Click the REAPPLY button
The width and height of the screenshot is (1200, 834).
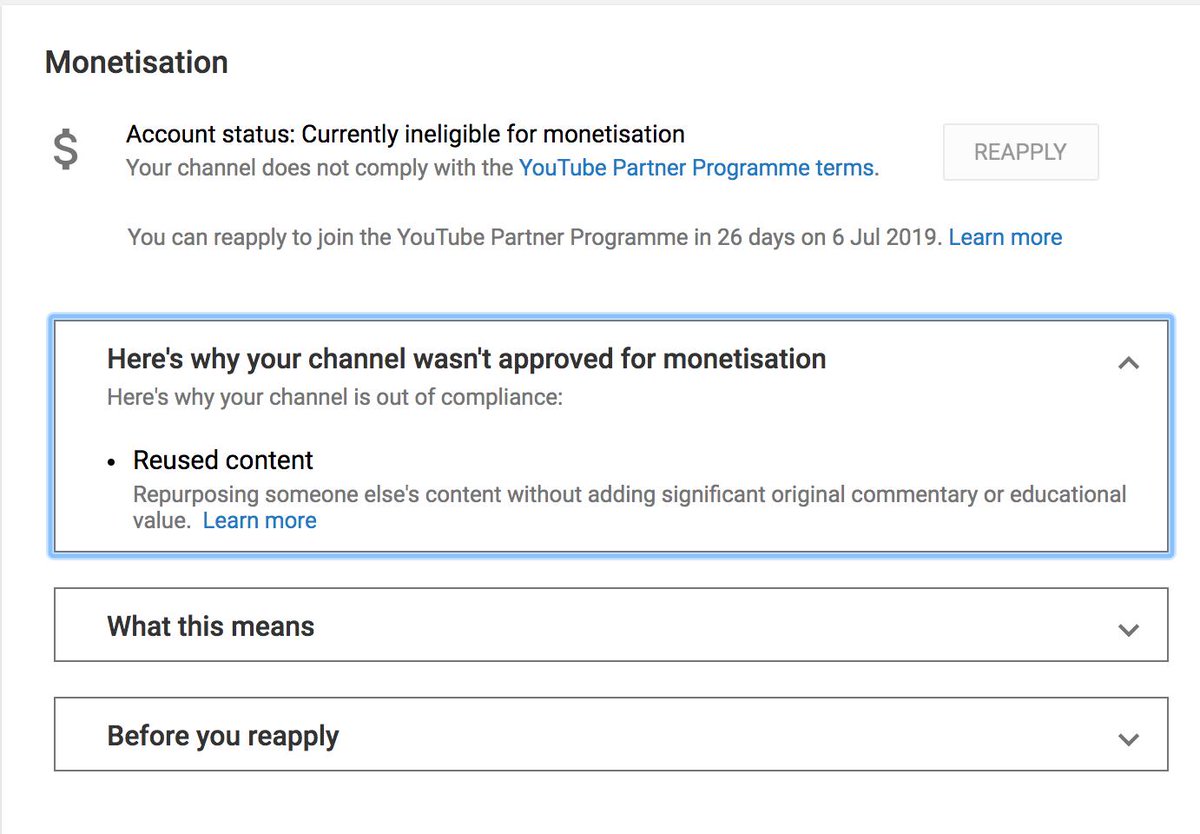coord(1020,152)
